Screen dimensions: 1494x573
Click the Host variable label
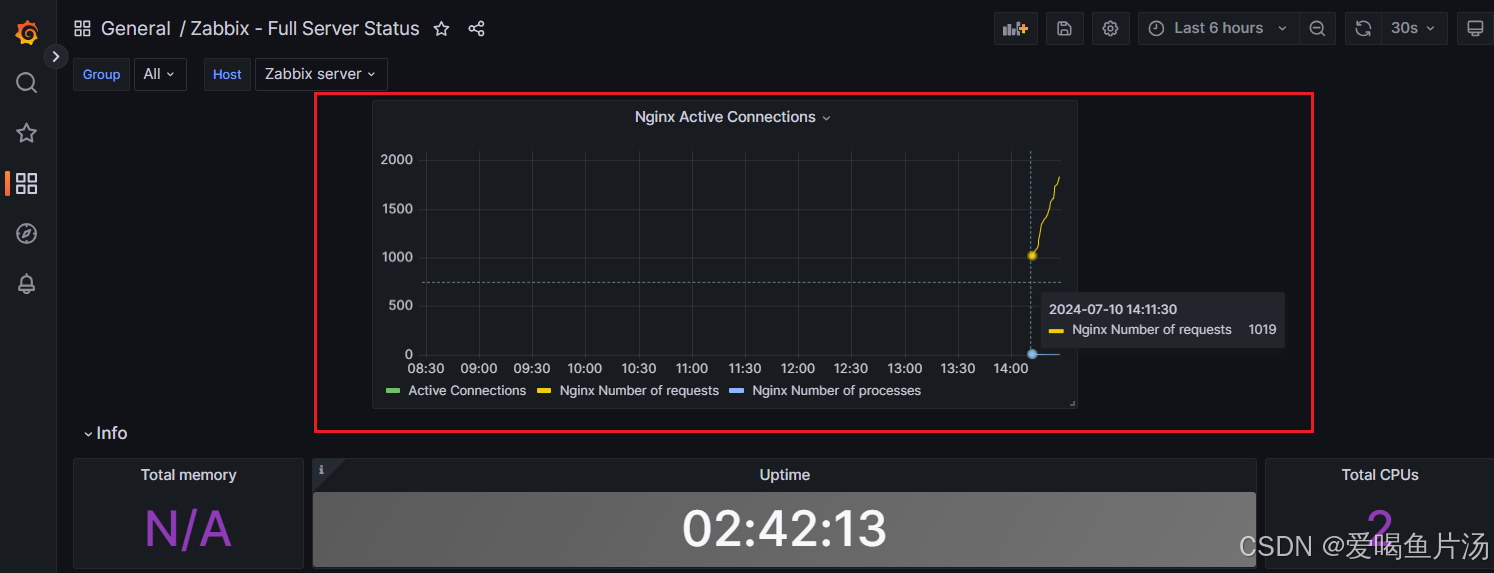click(x=227, y=74)
